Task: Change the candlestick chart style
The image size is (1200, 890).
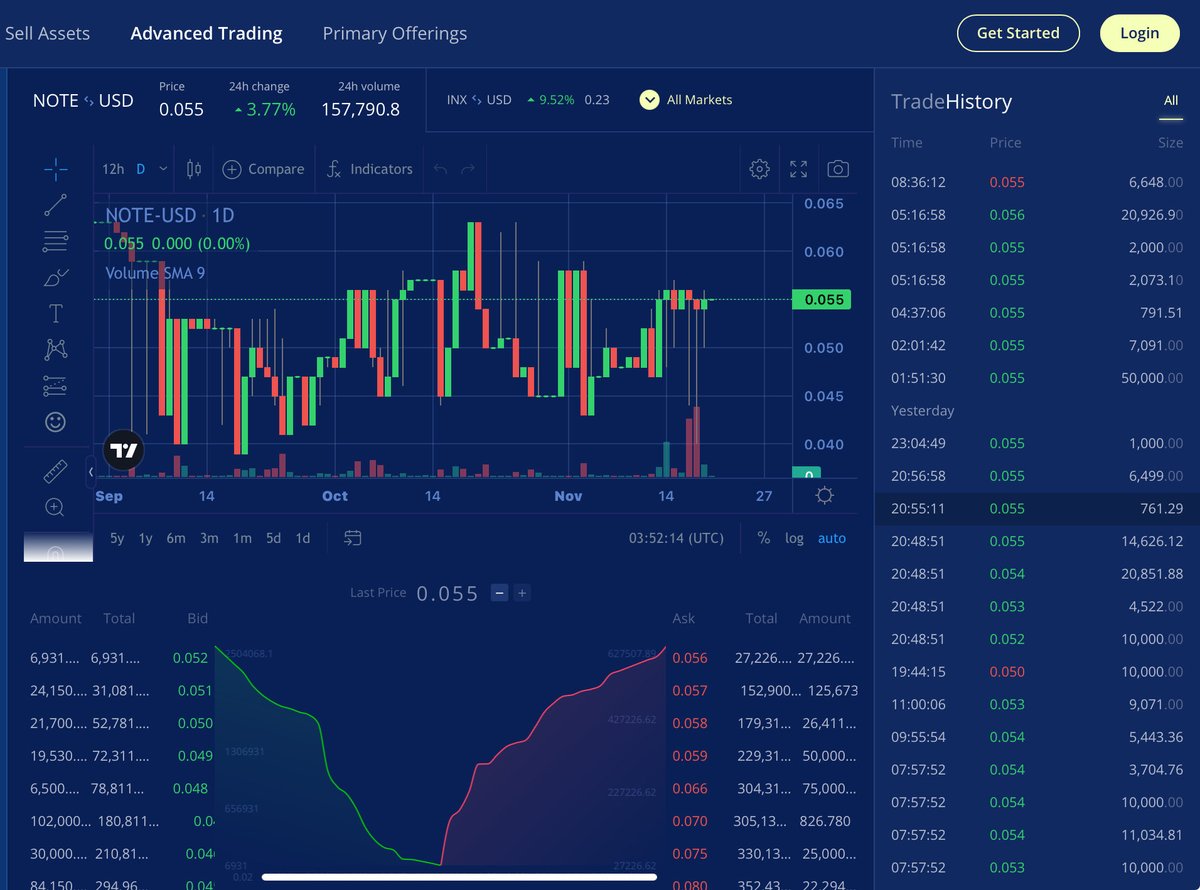Action: tap(194, 169)
